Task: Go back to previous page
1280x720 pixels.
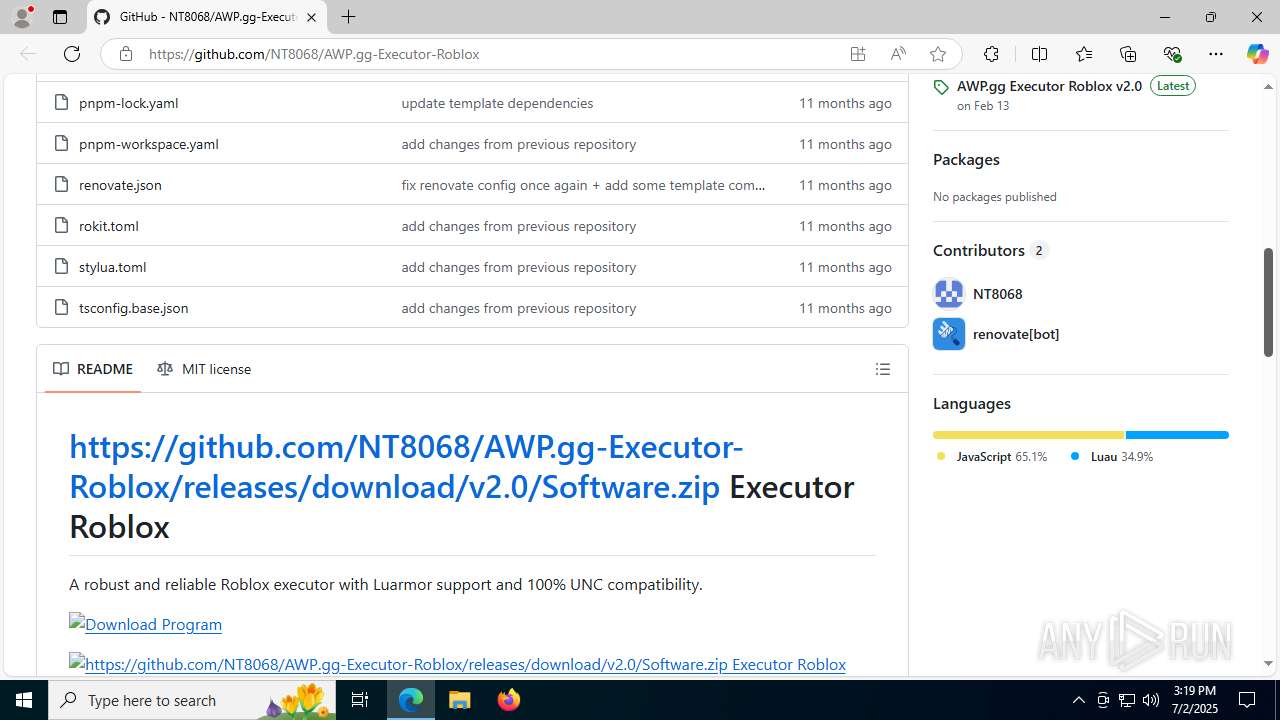Action: [x=28, y=54]
